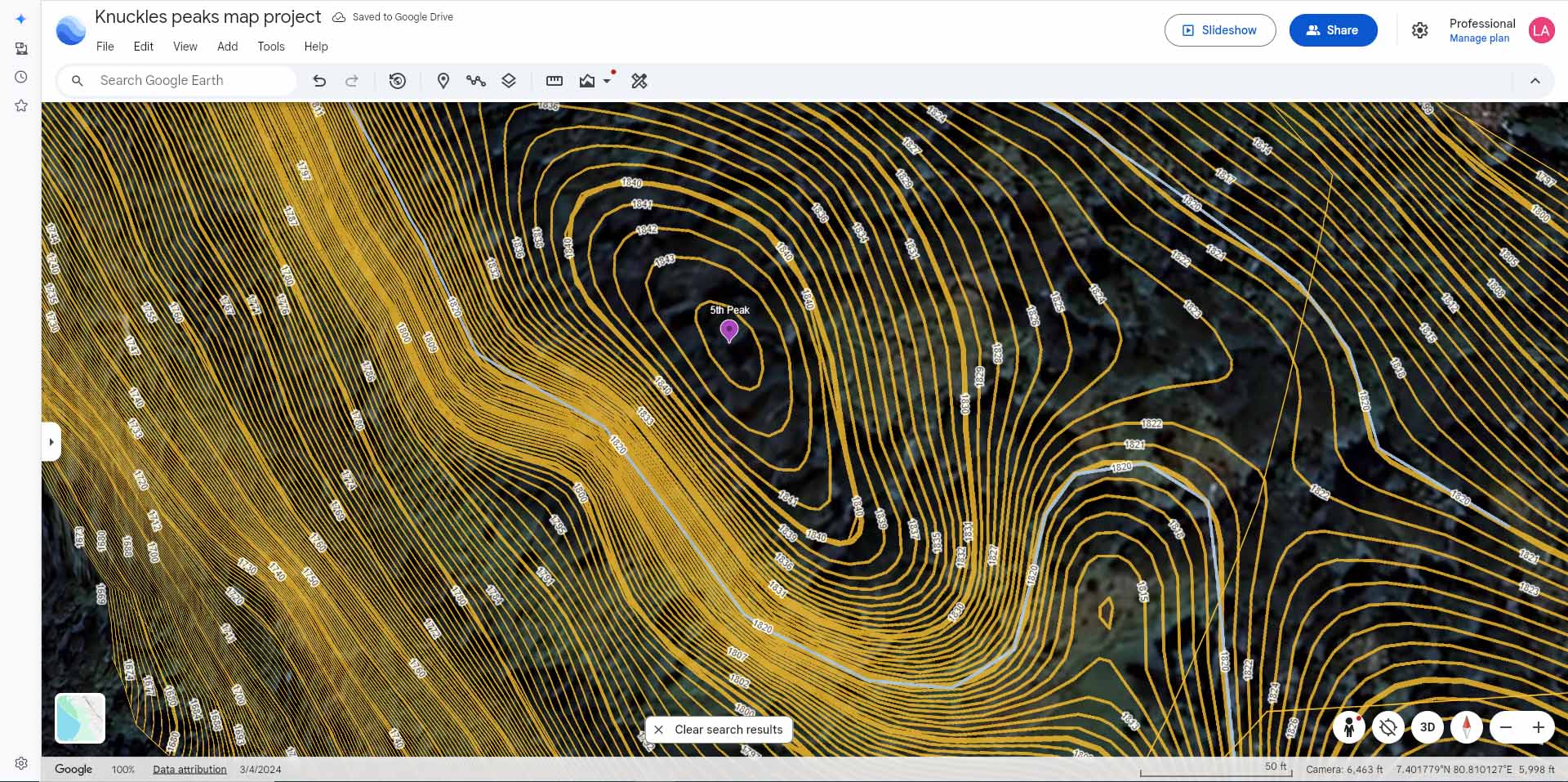
Task: Add a placemark with the pin tool
Action: [443, 80]
